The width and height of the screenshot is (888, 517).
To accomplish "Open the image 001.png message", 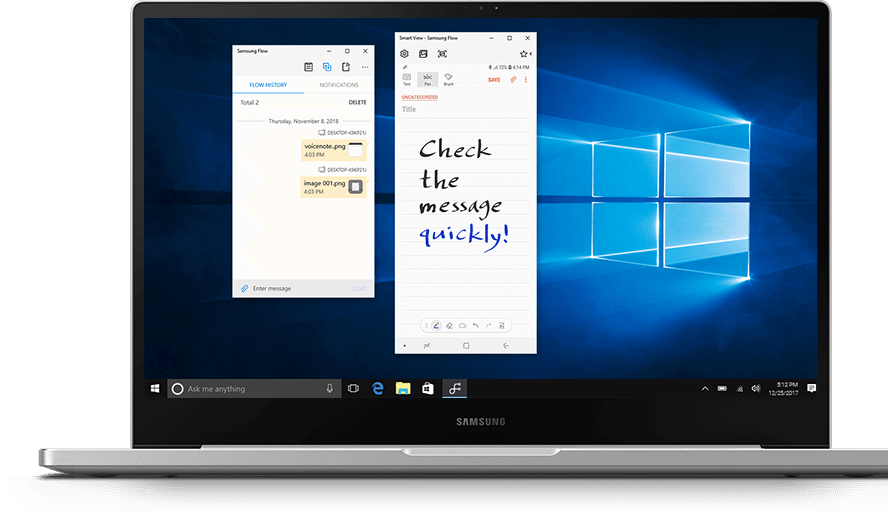I will pos(333,187).
